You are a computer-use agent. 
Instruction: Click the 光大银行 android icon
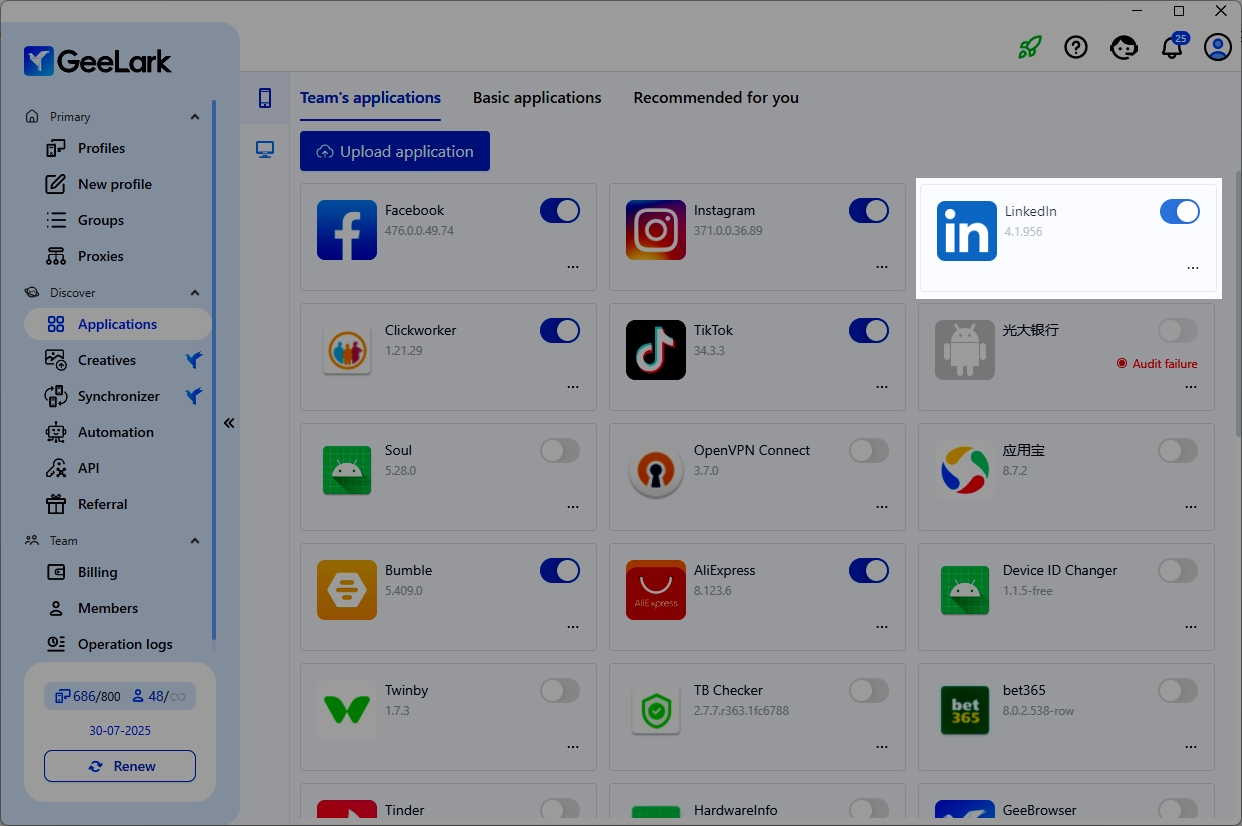click(x=965, y=350)
